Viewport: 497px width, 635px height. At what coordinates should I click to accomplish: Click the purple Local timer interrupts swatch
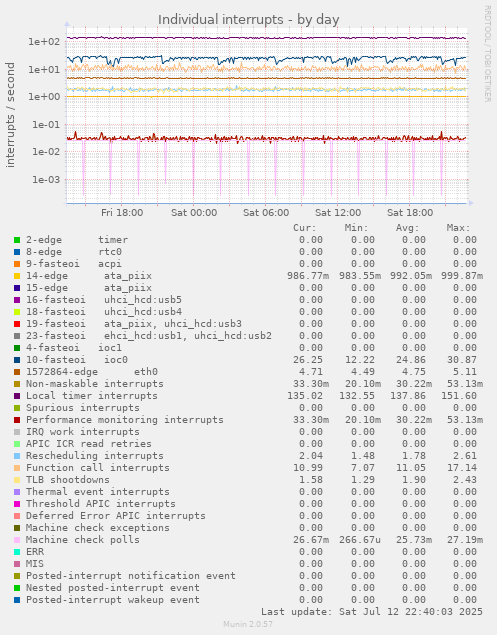click(x=17, y=396)
